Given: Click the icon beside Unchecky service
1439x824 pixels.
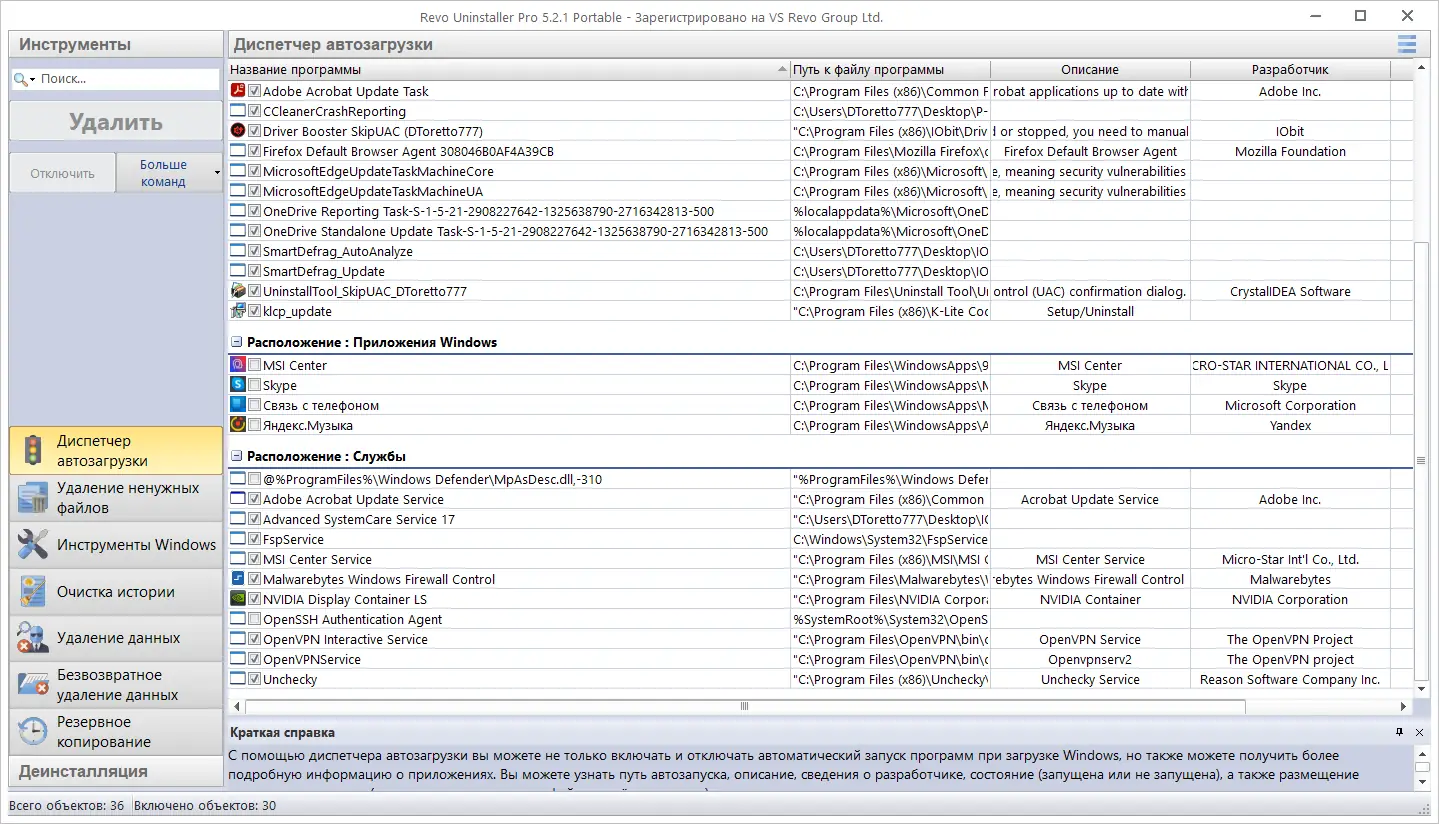Looking at the screenshot, I should click(238, 679).
